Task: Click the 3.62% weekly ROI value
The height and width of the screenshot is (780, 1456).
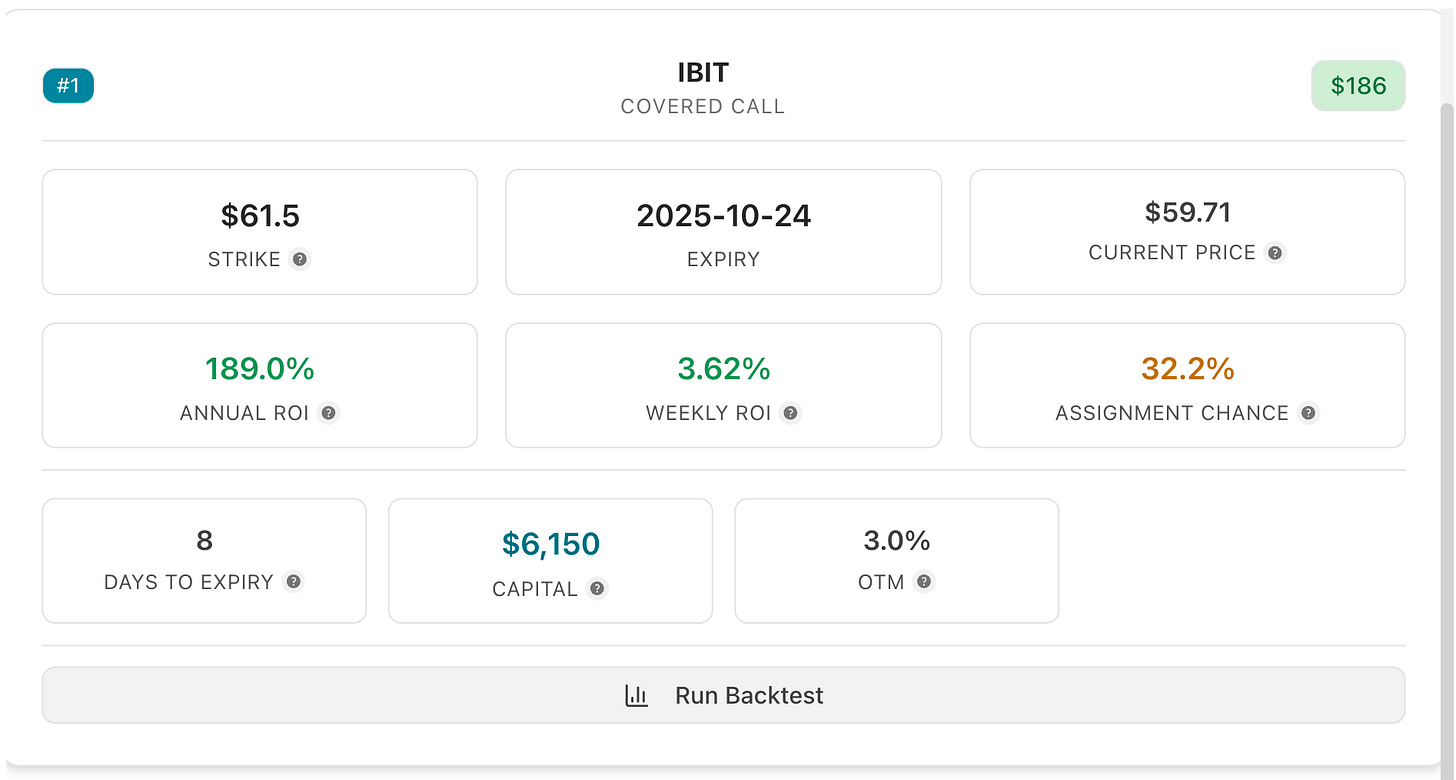Action: point(724,369)
